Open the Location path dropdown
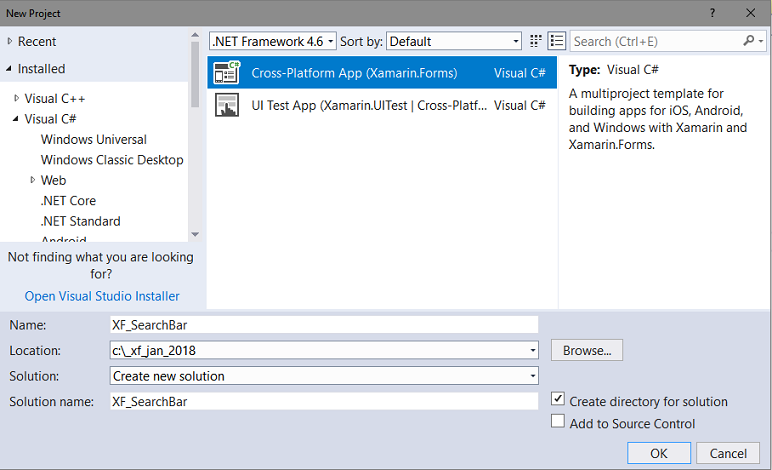 533,350
